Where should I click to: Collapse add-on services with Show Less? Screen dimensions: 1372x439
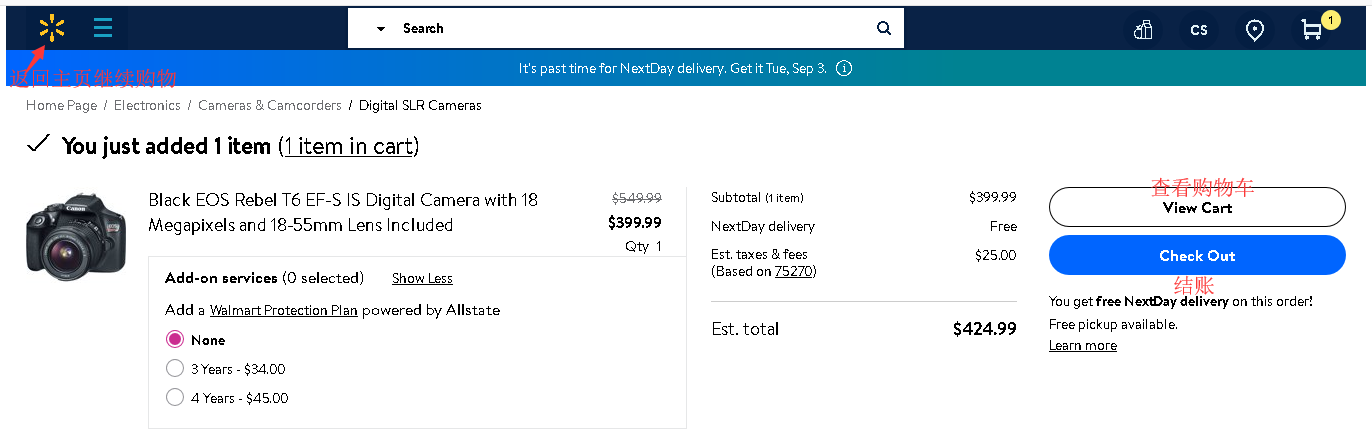click(422, 279)
